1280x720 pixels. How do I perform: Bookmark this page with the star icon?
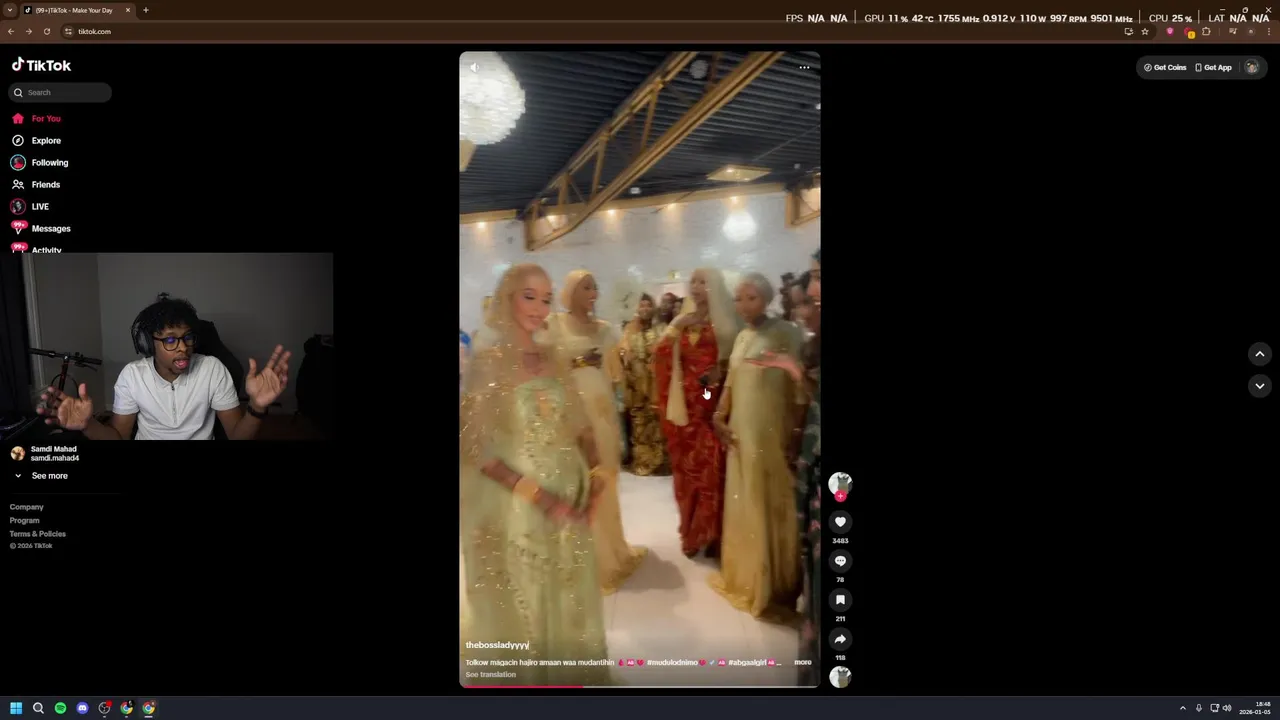click(x=1145, y=32)
